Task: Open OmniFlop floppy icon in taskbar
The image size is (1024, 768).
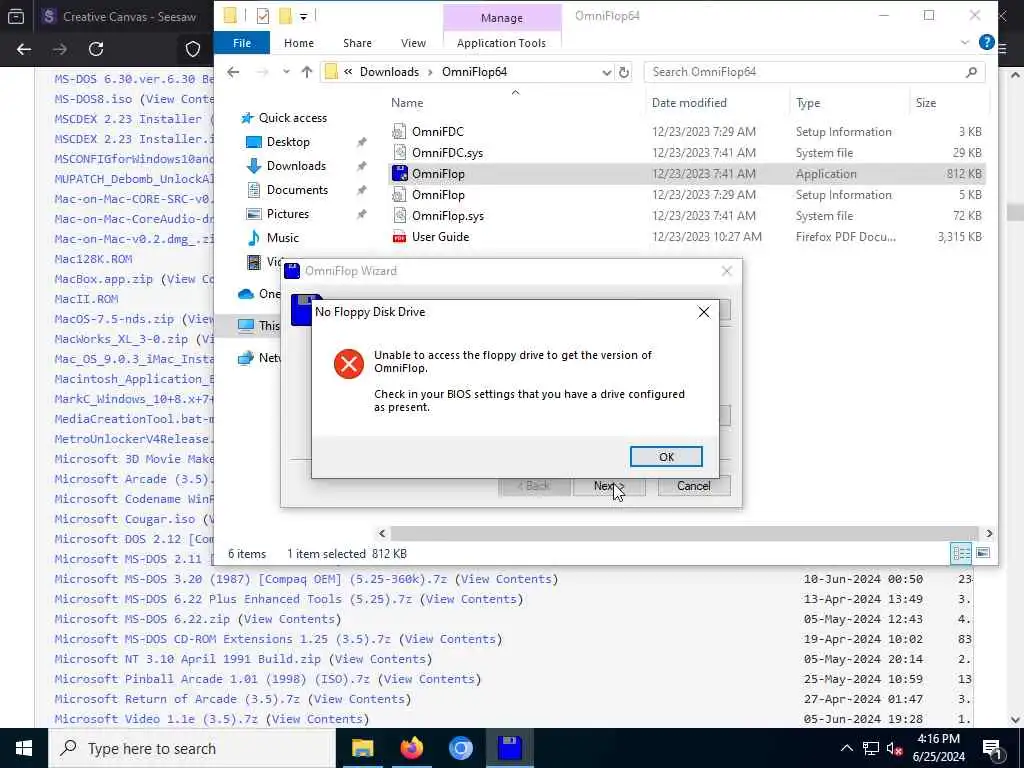Action: [509, 748]
